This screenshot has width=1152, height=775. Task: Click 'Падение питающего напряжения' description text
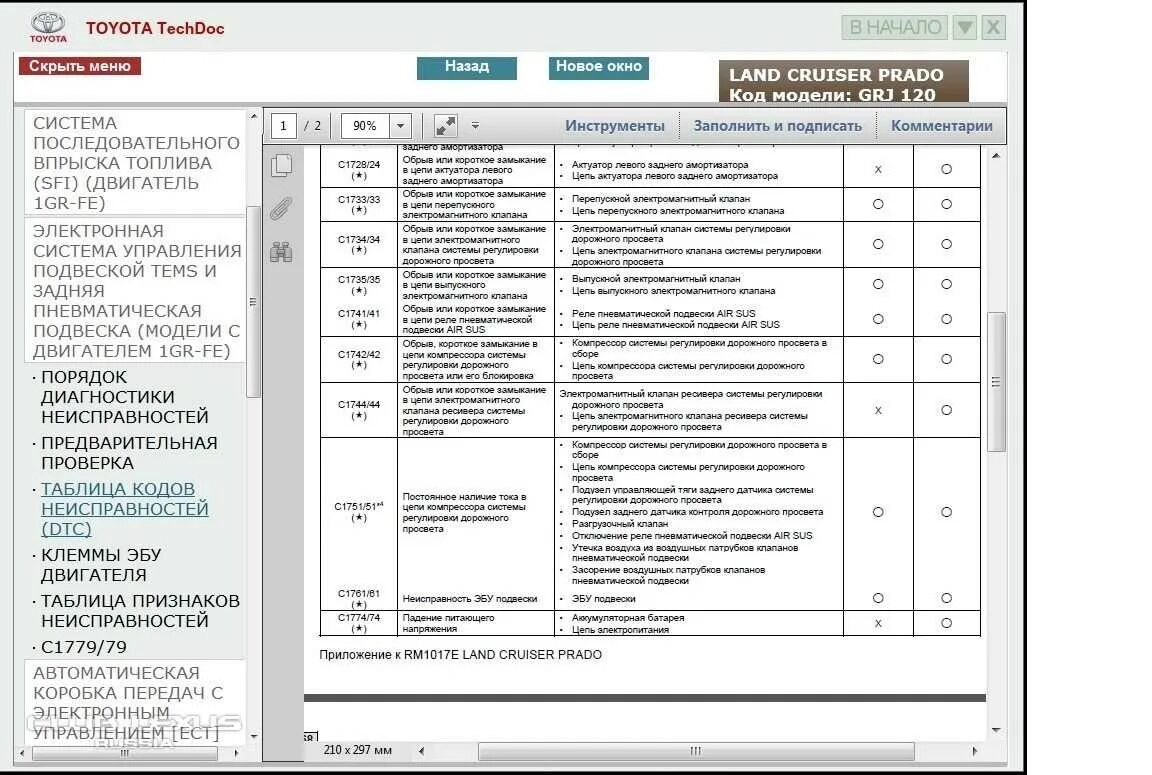448,623
